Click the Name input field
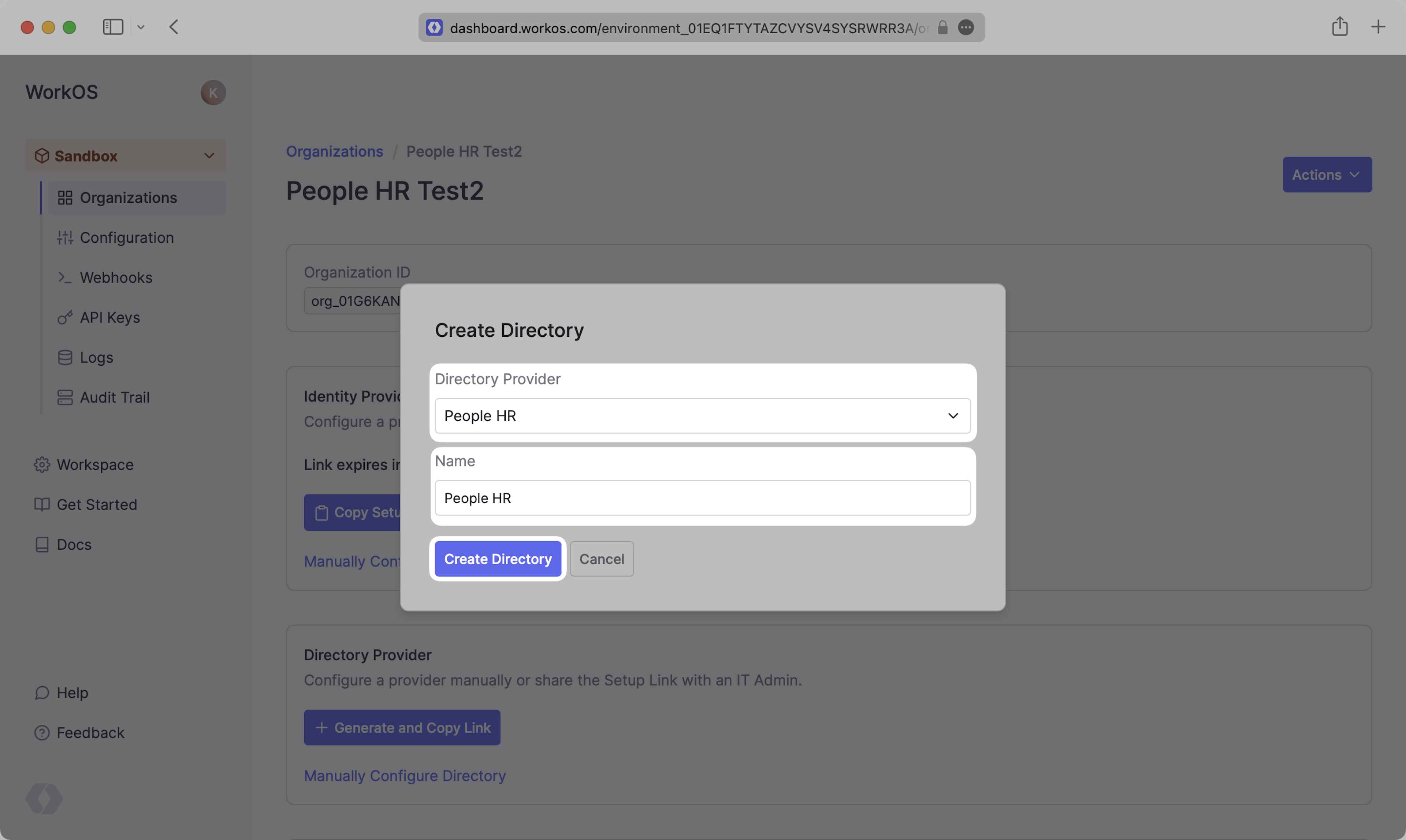Image resolution: width=1406 pixels, height=840 pixels. [x=702, y=497]
